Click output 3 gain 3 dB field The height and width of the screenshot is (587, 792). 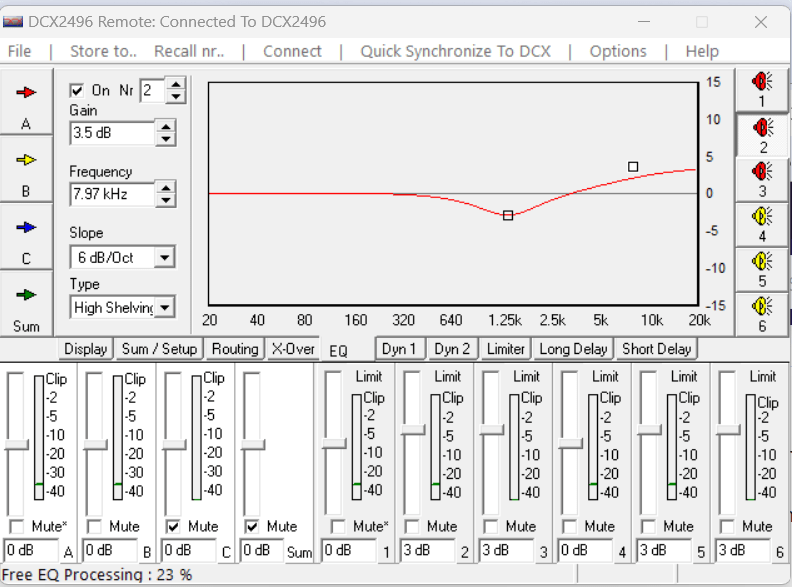507,550
